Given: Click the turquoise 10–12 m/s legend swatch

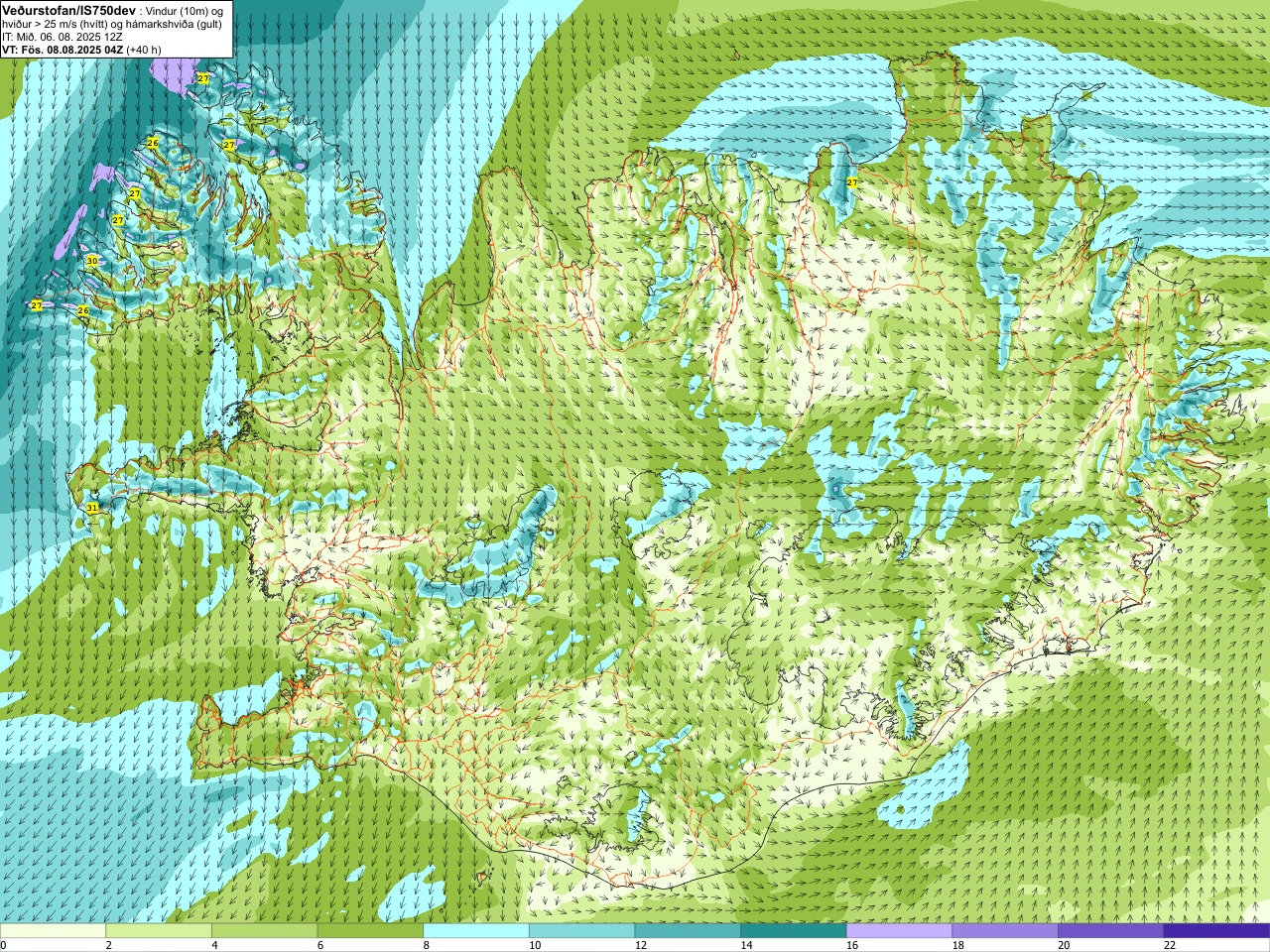Looking at the screenshot, I should click(582, 931).
